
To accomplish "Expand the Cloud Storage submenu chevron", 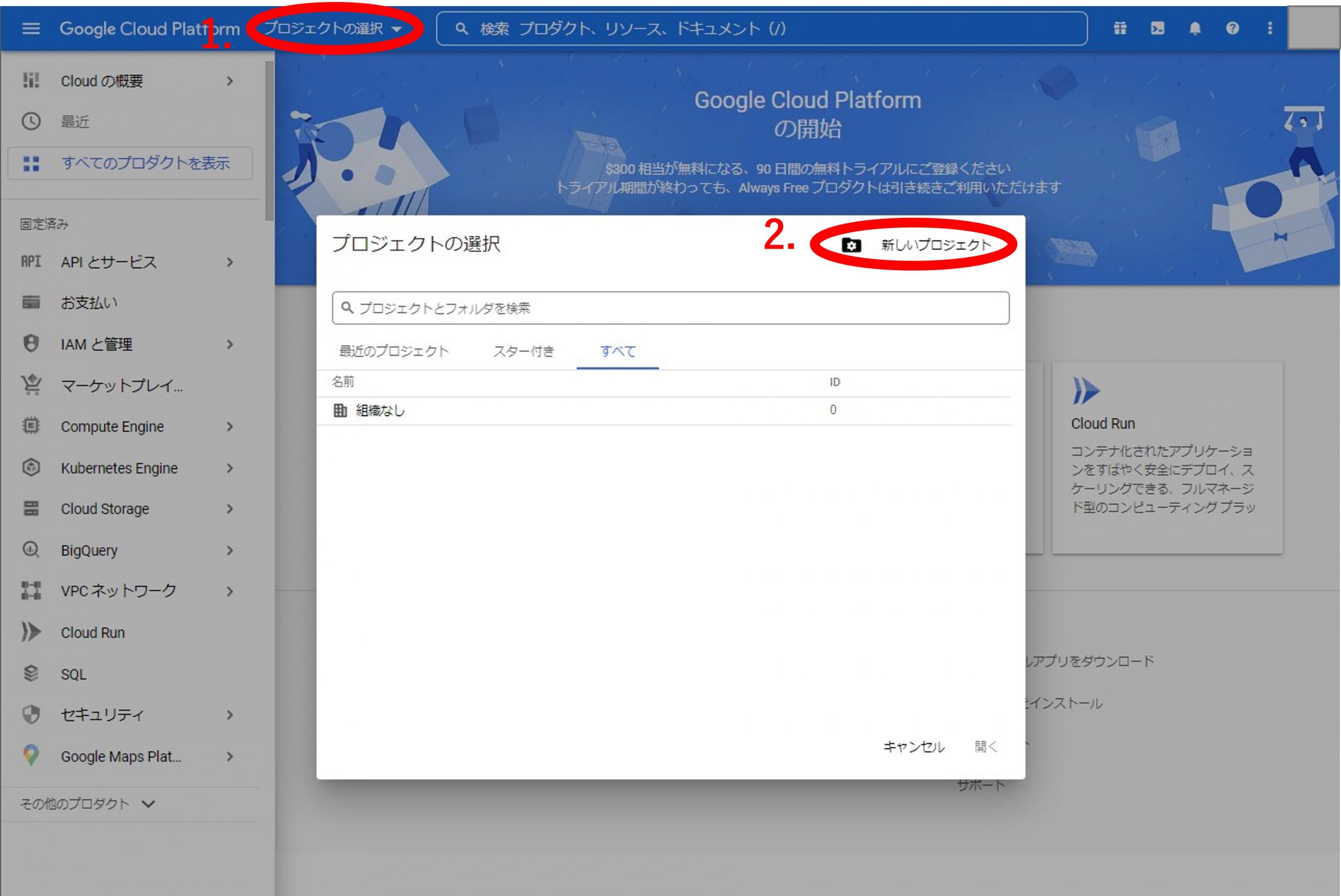I will click(230, 509).
